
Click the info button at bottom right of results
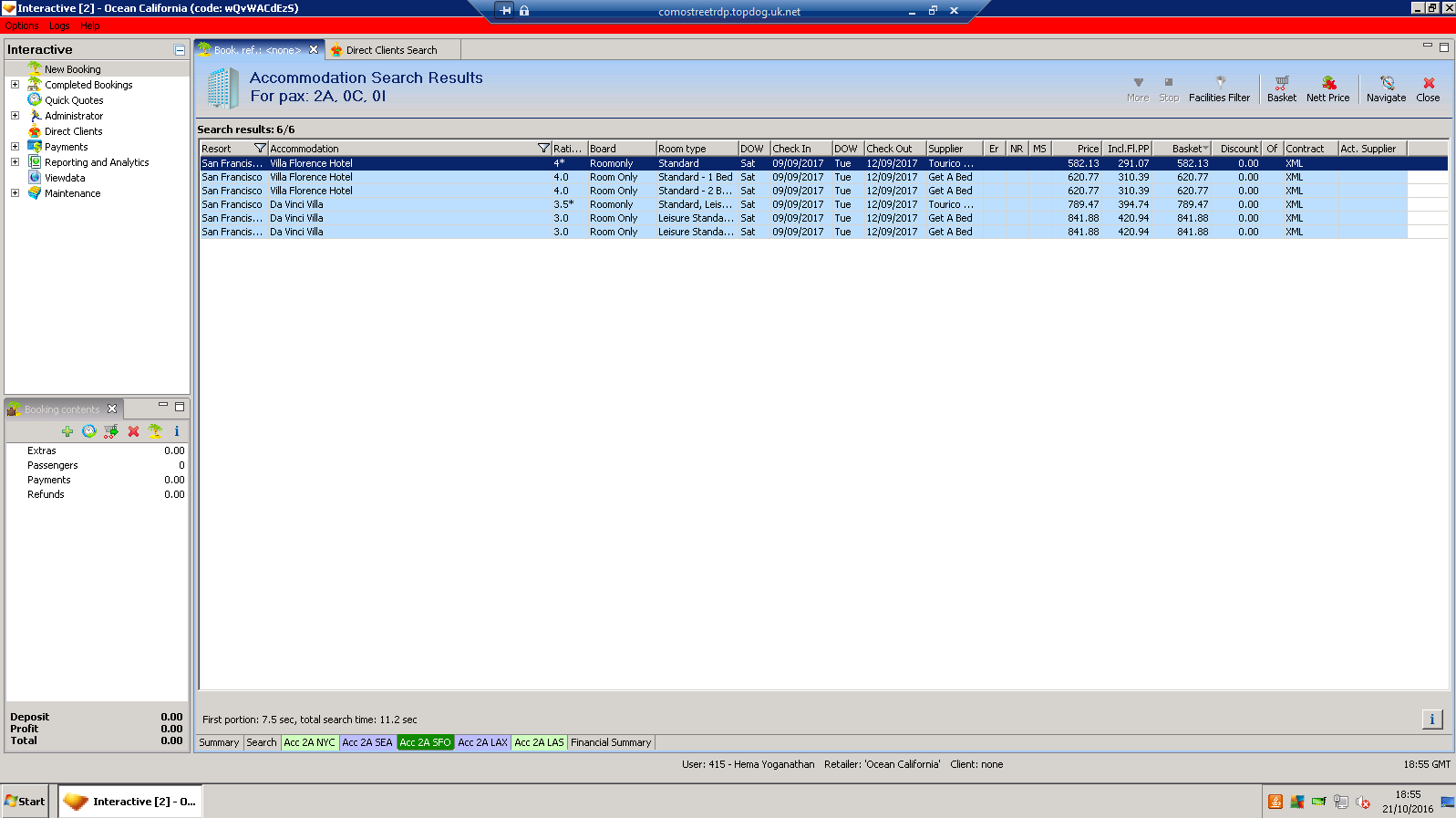1432,720
